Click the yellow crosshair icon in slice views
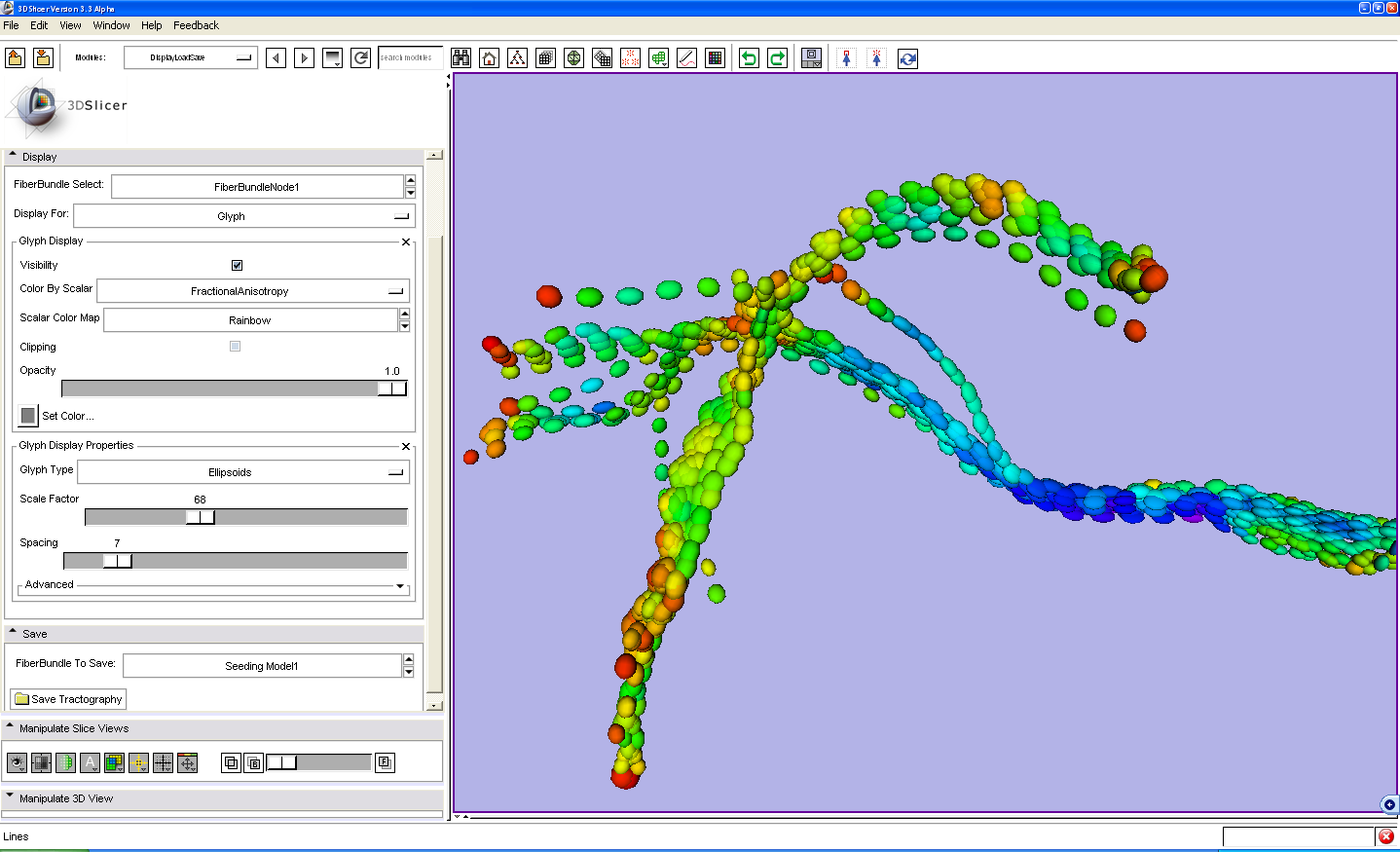This screenshot has height=852, width=1400. pos(138,763)
